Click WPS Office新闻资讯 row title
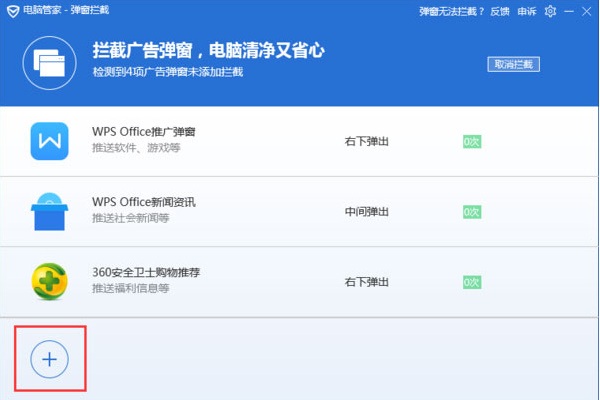The height and width of the screenshot is (400, 600). click(144, 202)
